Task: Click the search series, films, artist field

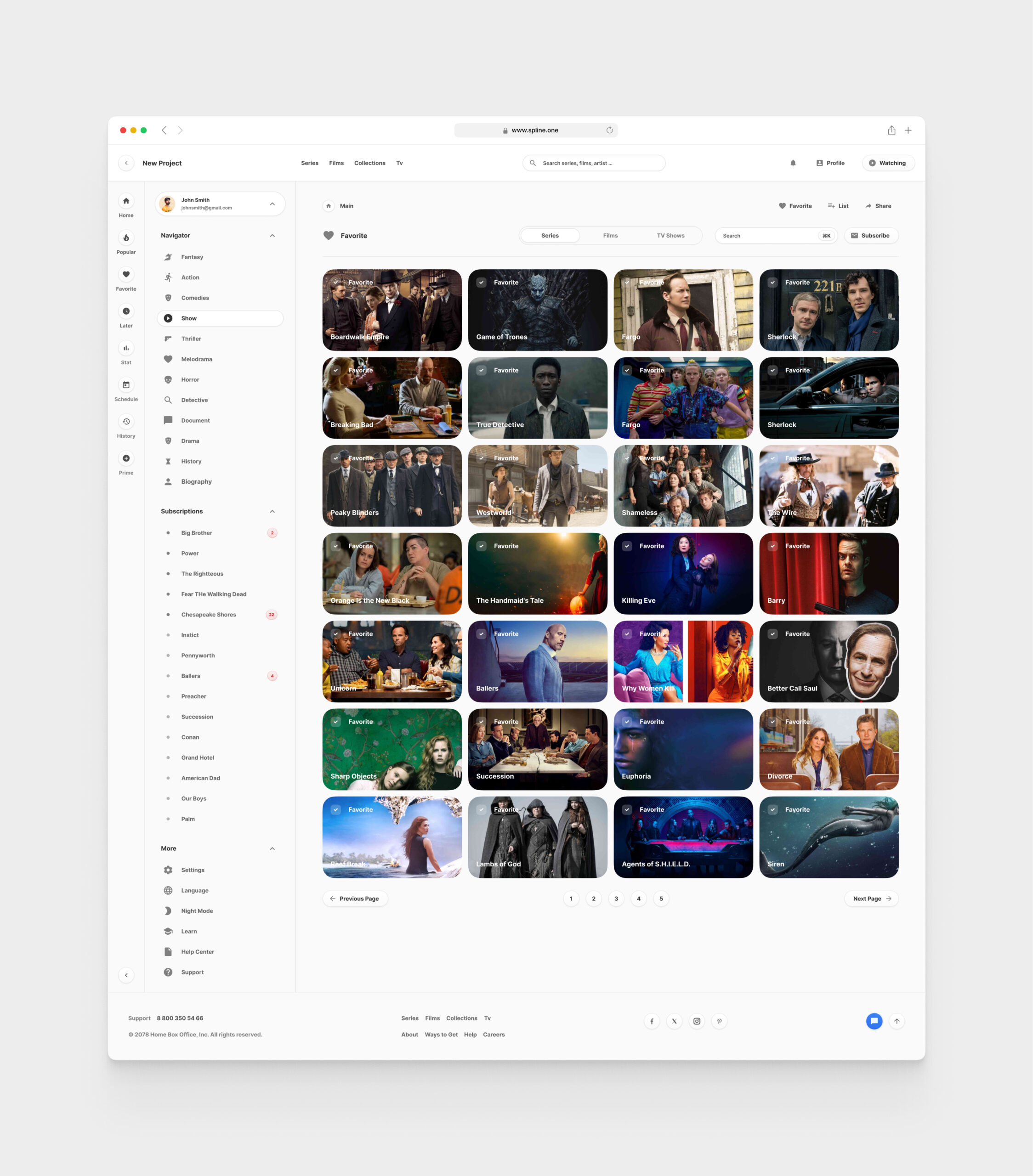Action: coord(594,163)
